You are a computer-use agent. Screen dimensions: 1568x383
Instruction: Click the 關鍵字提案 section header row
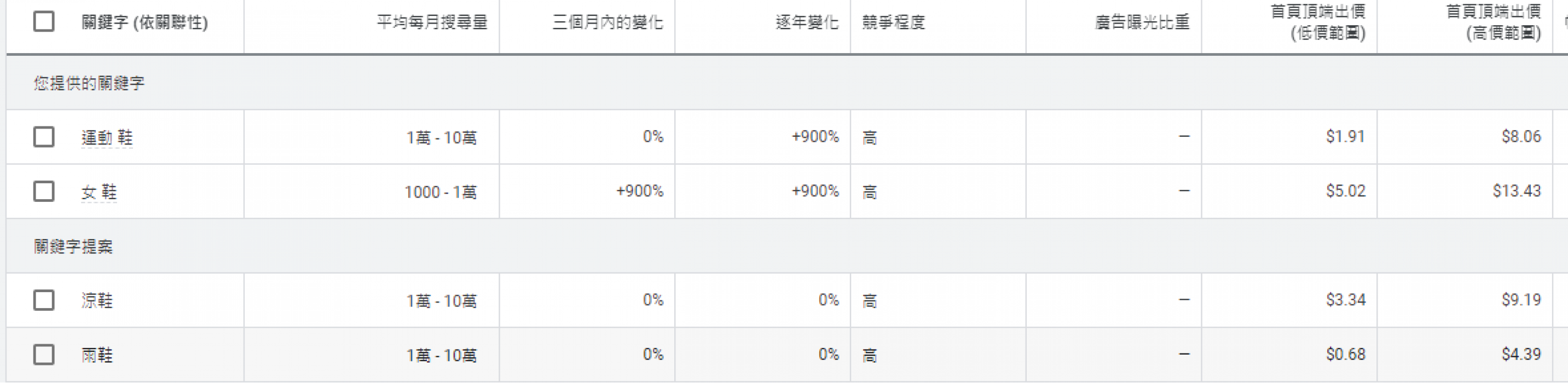point(786,246)
